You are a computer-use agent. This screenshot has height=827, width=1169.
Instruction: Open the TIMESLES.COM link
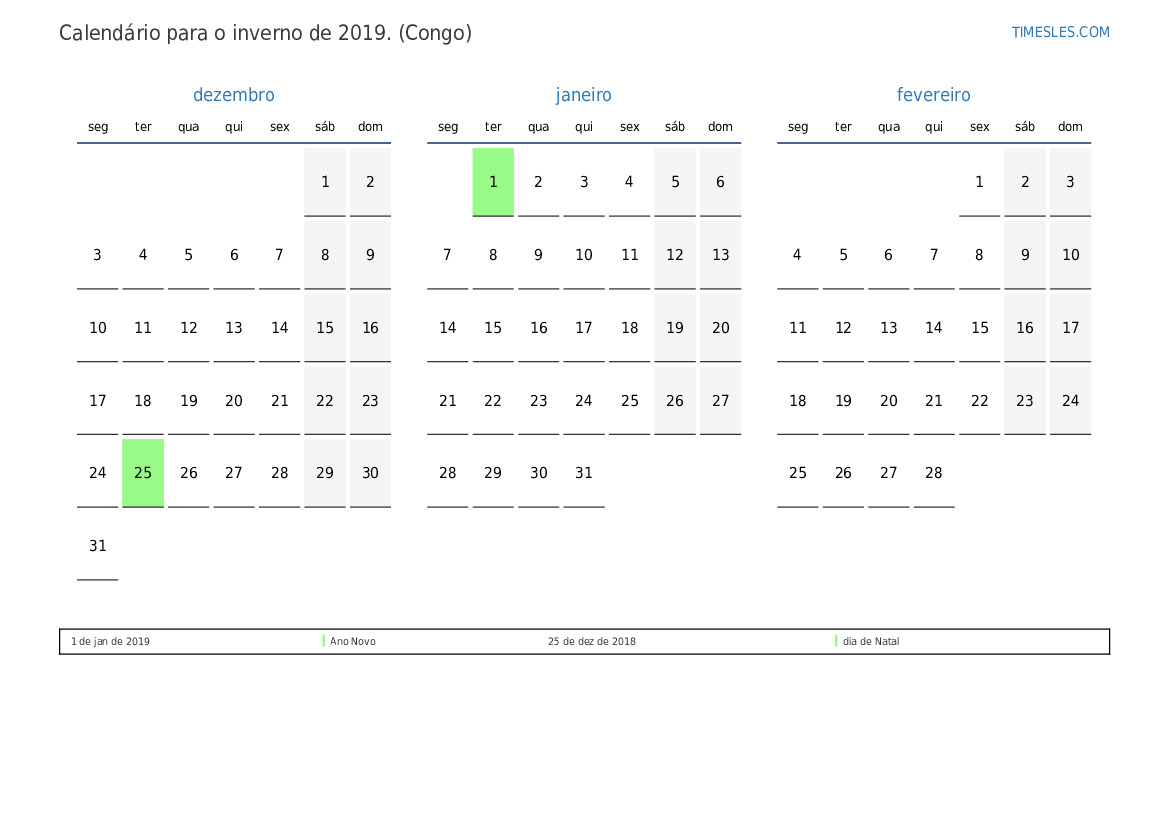coord(1060,32)
